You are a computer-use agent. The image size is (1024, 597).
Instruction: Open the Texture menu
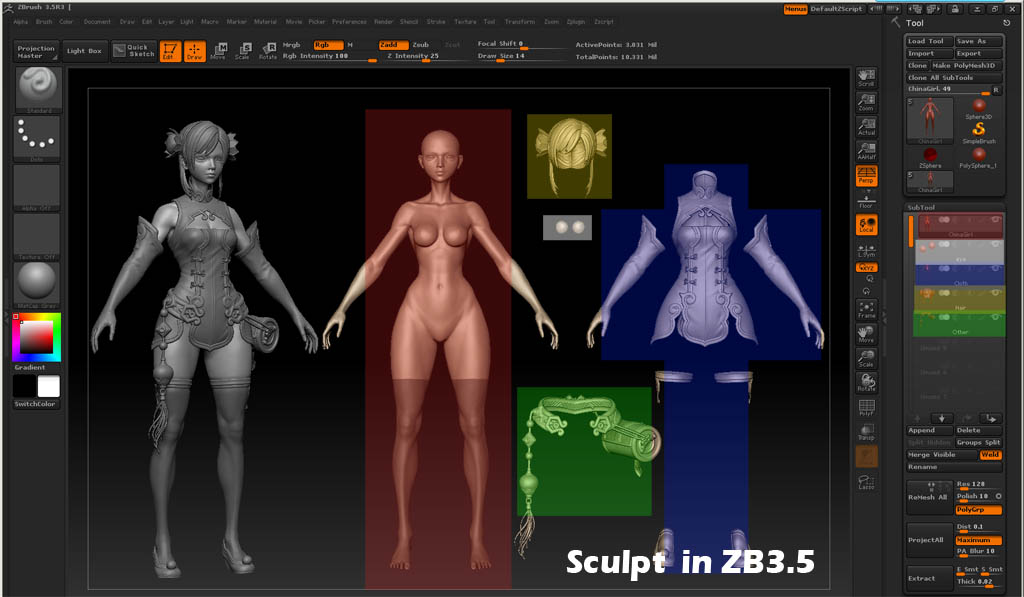pyautogui.click(x=466, y=22)
